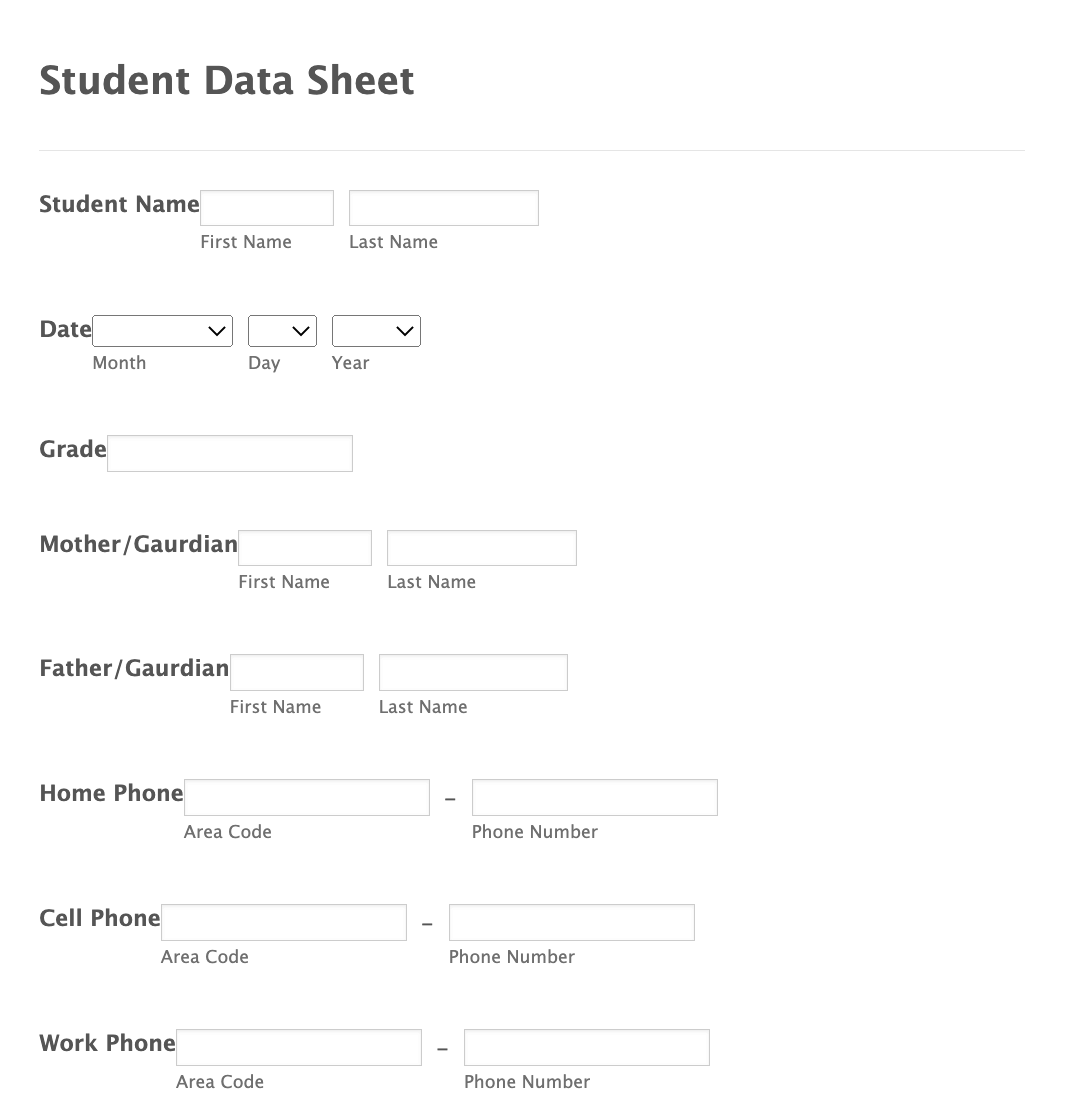The height and width of the screenshot is (1112, 1074).
Task: Click Student First Name field
Action: 267,208
